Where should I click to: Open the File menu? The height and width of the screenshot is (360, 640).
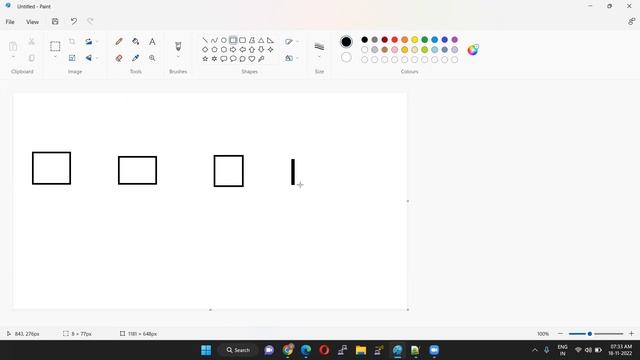coord(10,22)
